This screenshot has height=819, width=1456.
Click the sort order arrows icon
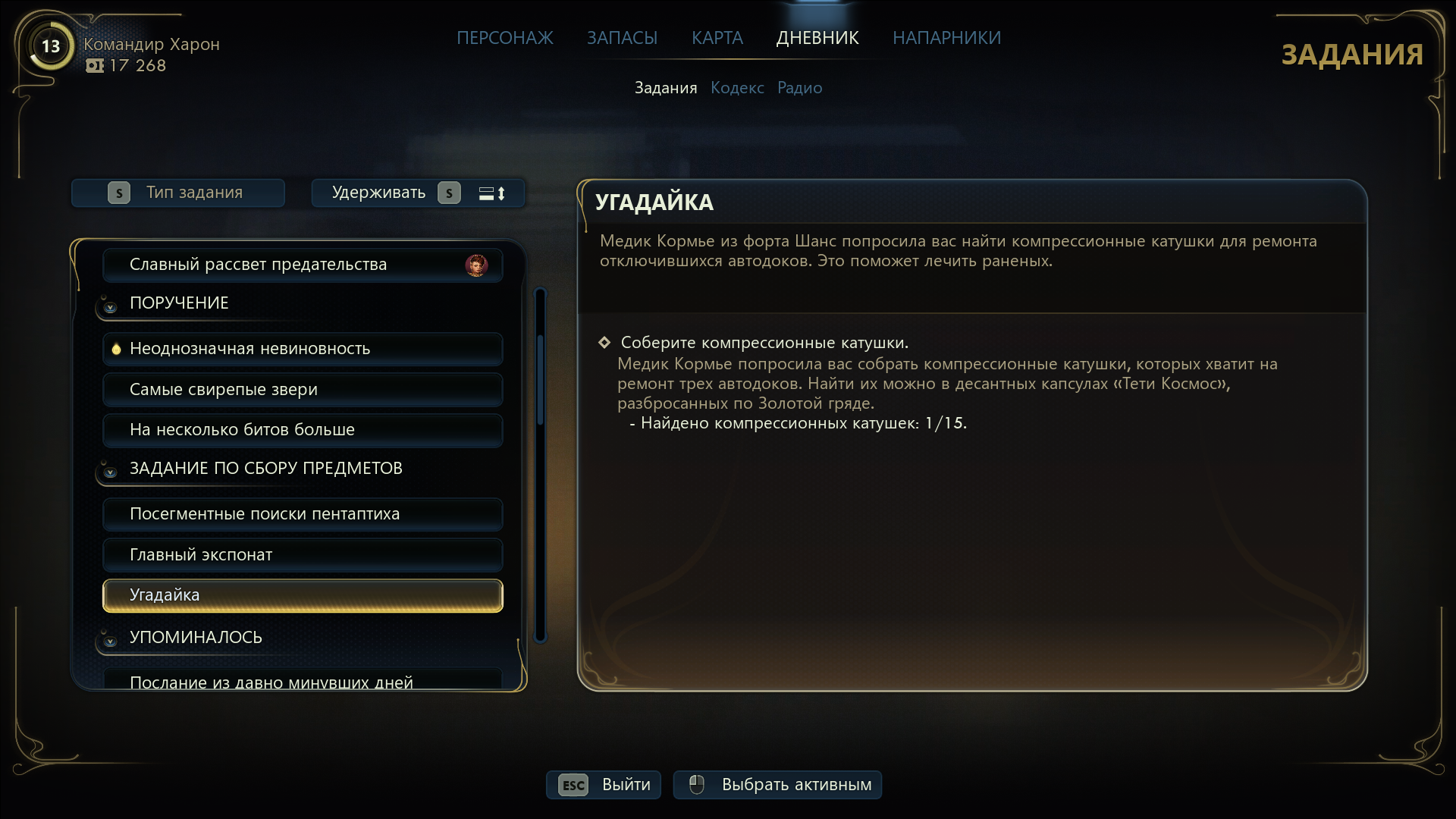[492, 193]
